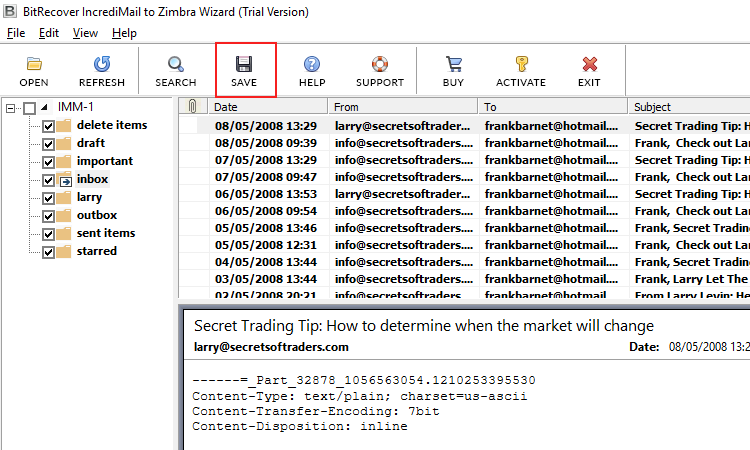Select email dated 05/05/2008 12:31
Viewport: 750px width, 450px height.
point(464,245)
